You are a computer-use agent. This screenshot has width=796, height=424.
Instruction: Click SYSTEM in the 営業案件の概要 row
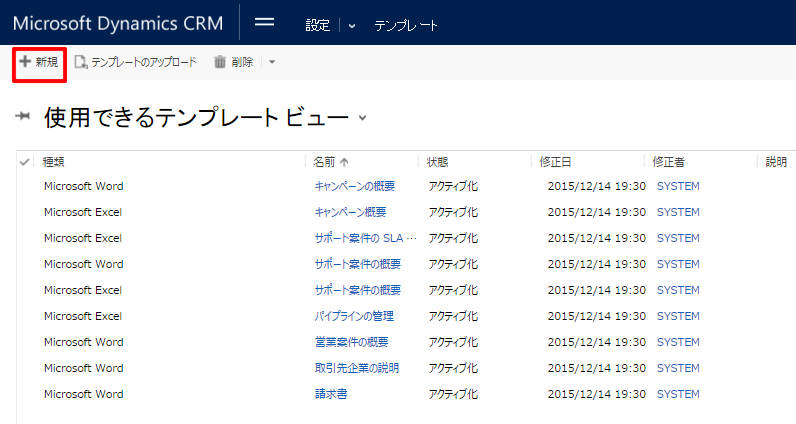[x=678, y=342]
